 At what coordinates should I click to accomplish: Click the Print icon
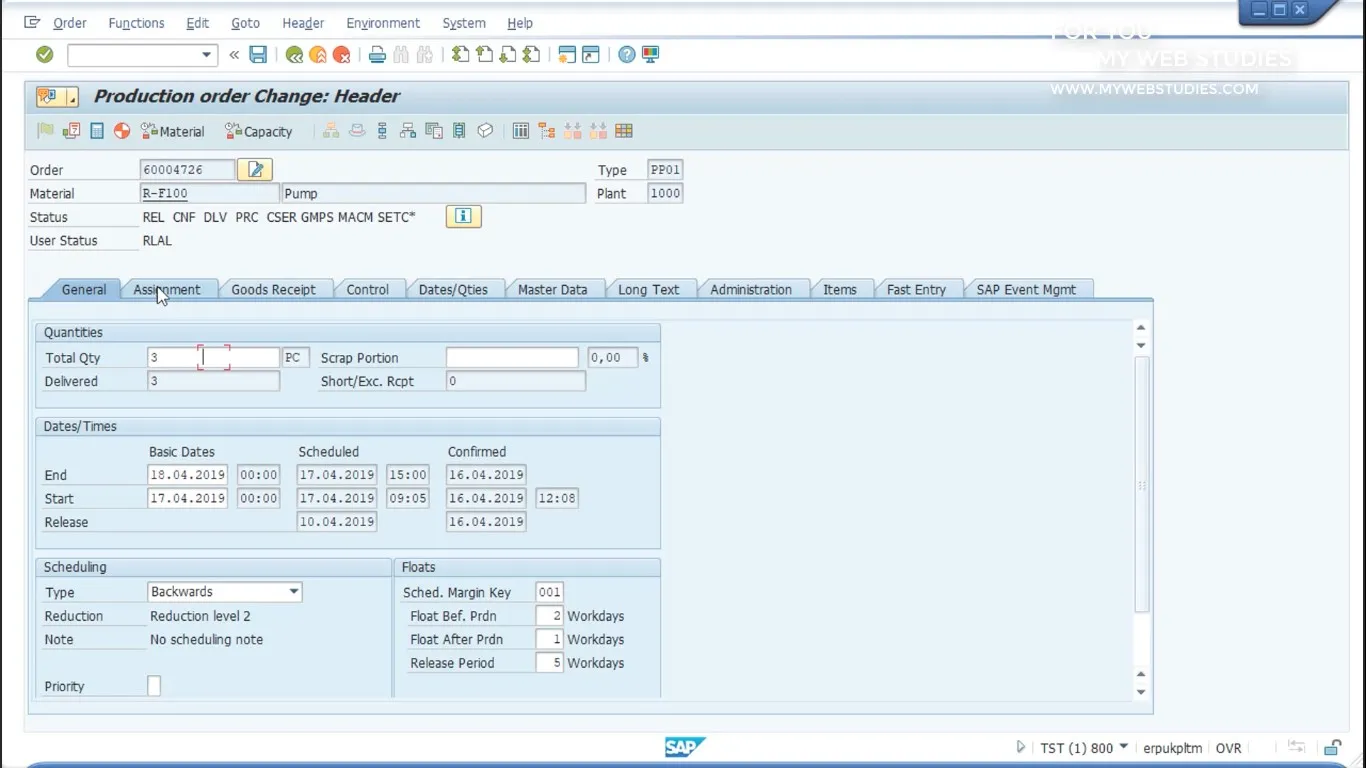coord(377,55)
